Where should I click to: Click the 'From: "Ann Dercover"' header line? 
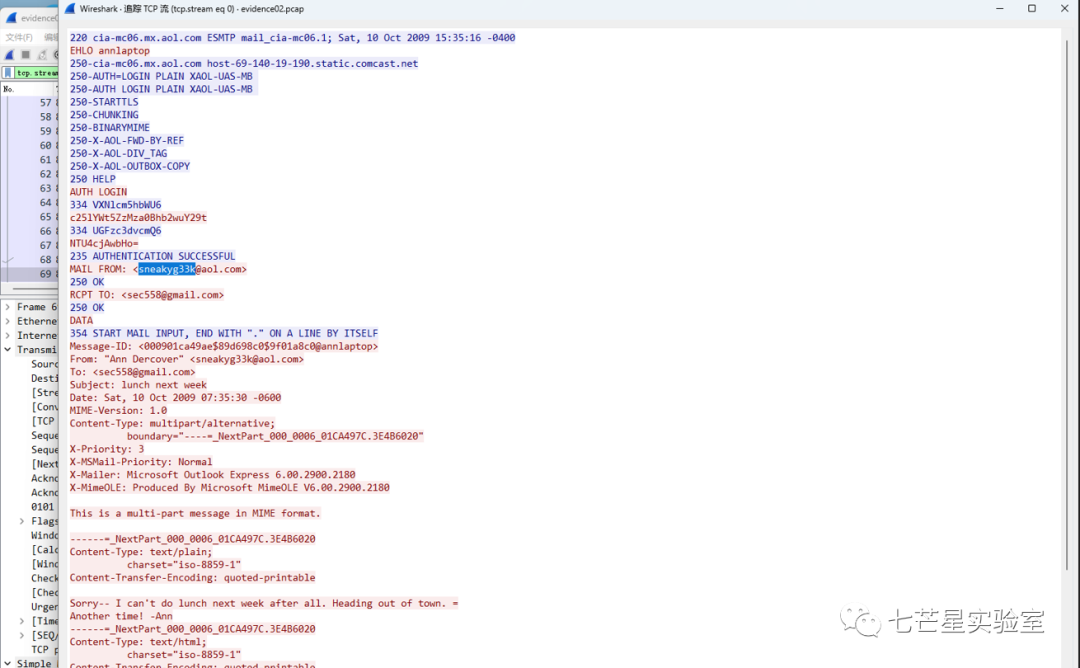click(187, 359)
